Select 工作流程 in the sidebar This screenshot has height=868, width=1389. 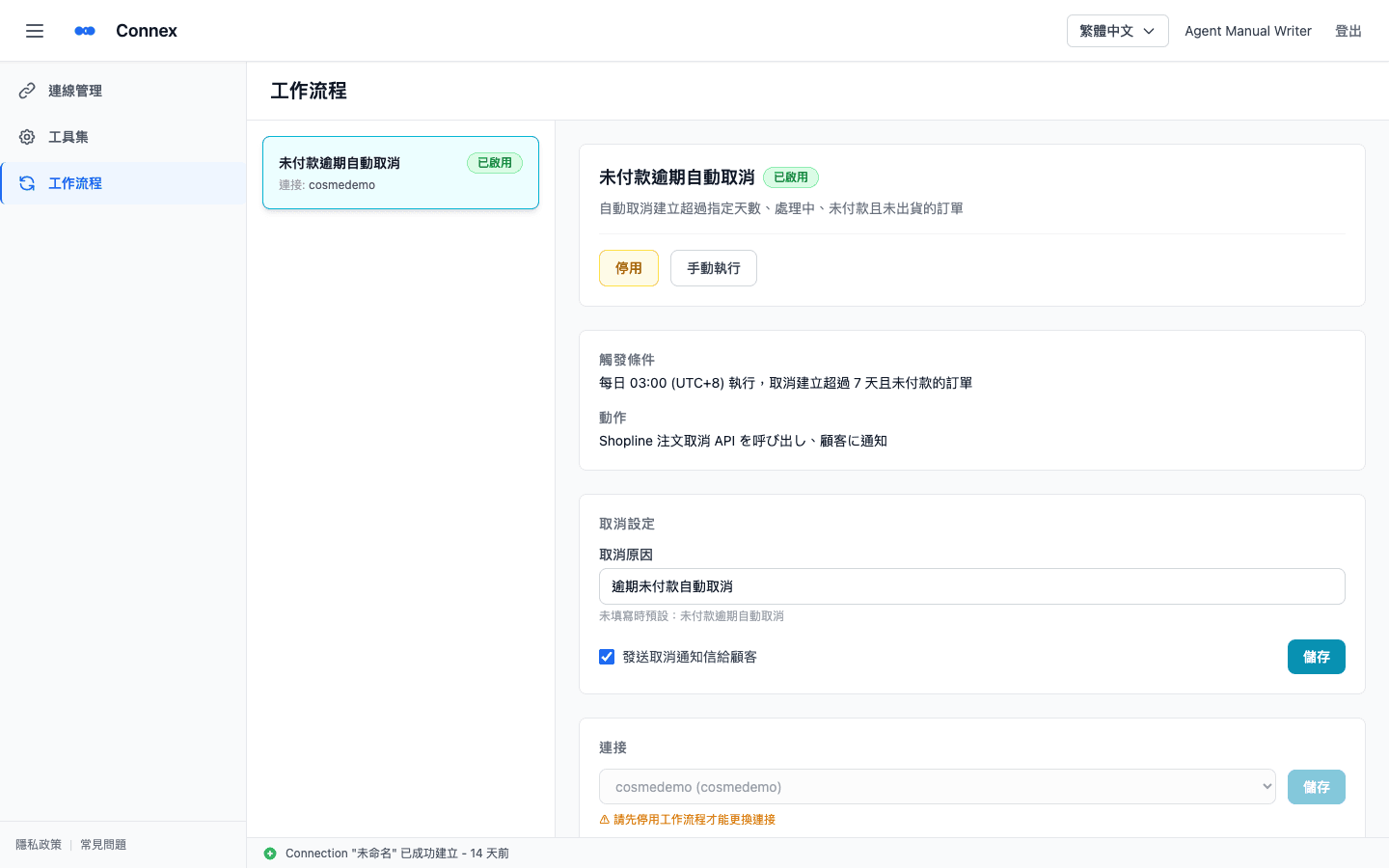pyautogui.click(x=123, y=183)
